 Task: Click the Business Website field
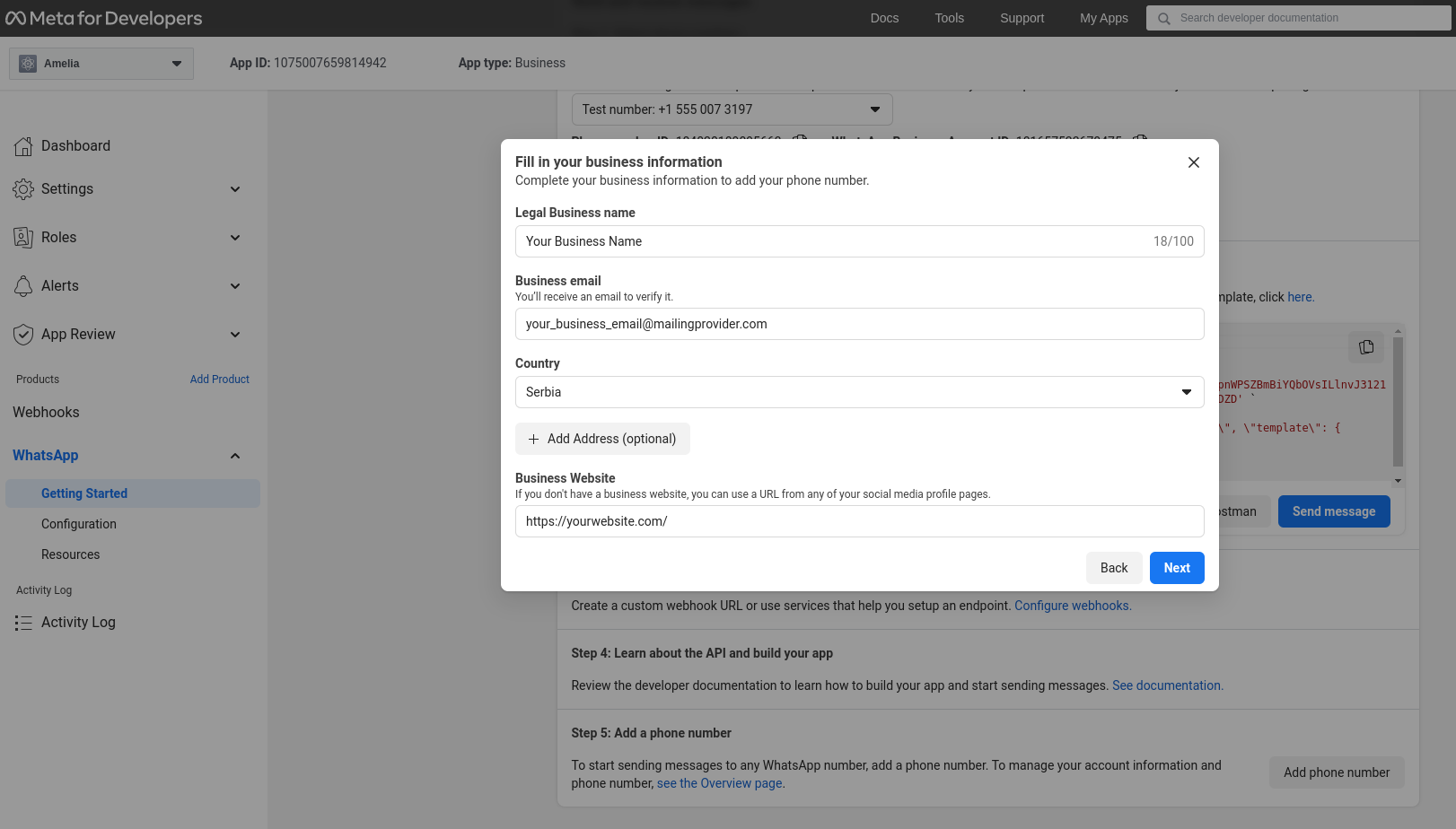[859, 521]
